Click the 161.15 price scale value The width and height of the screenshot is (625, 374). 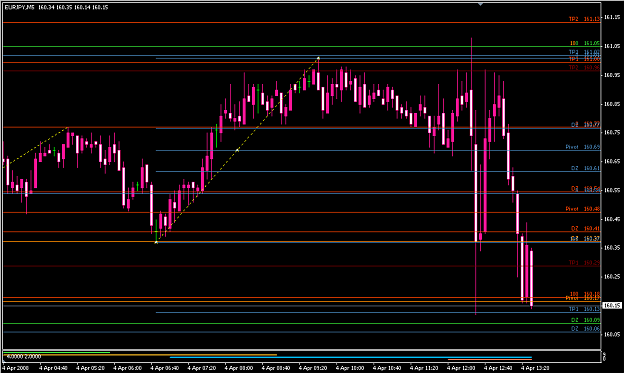point(612,17)
